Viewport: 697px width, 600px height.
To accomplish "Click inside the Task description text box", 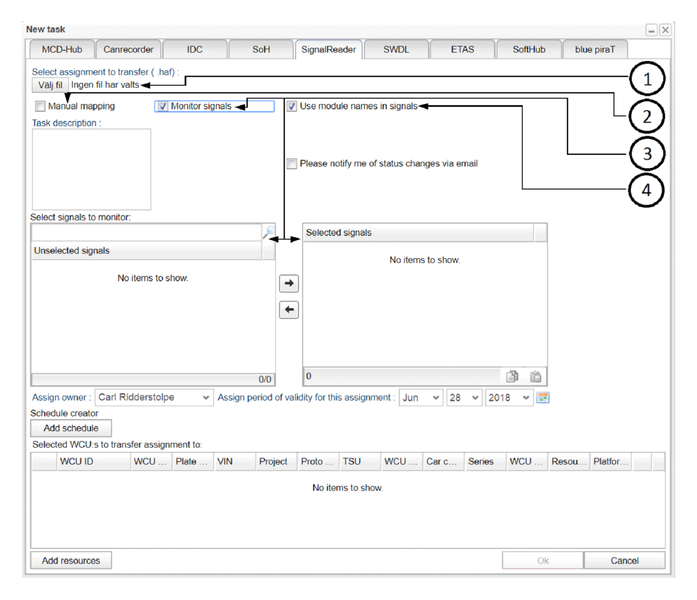I will (91, 169).
